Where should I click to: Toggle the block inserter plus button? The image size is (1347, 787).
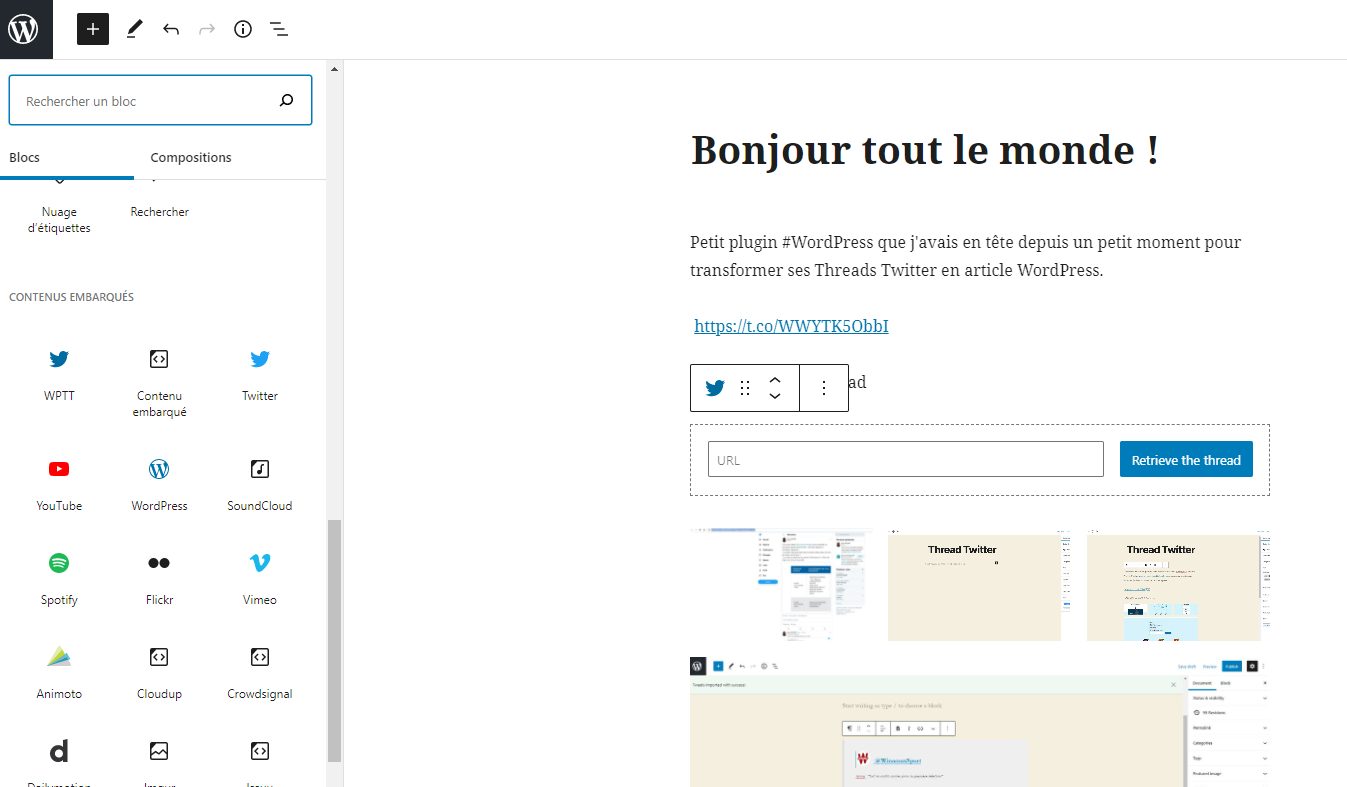pos(93,29)
